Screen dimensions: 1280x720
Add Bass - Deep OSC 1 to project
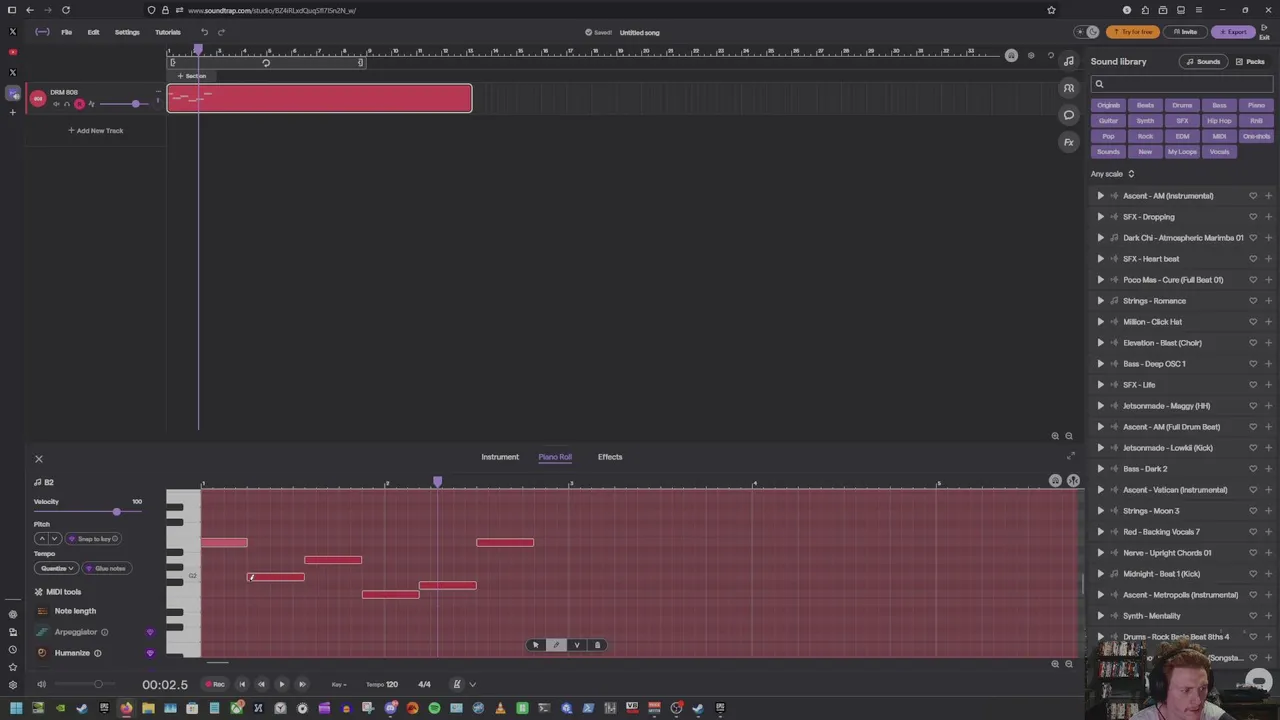coord(1268,364)
